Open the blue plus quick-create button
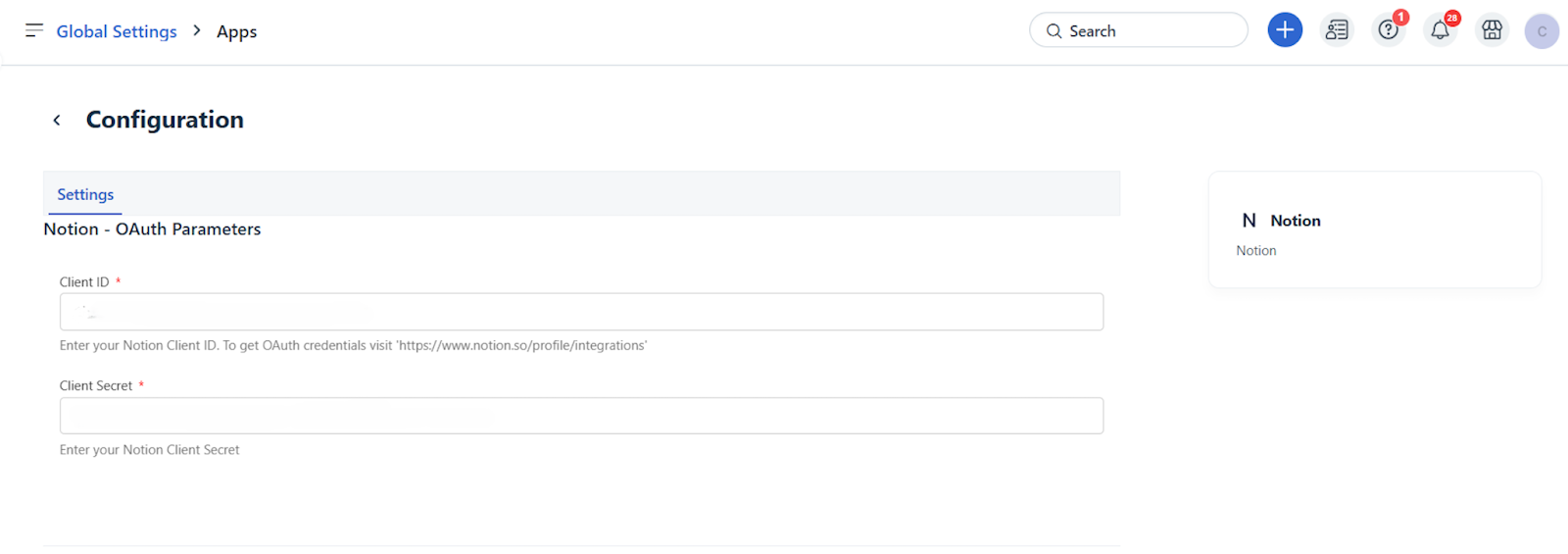The height and width of the screenshot is (554, 1568). pos(1285,30)
